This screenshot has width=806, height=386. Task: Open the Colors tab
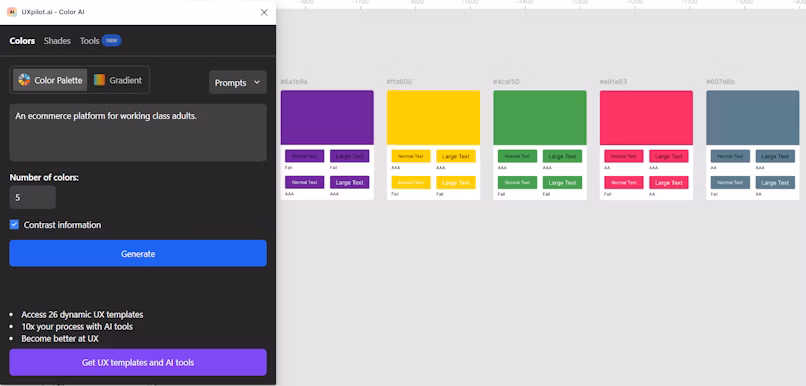[22, 41]
